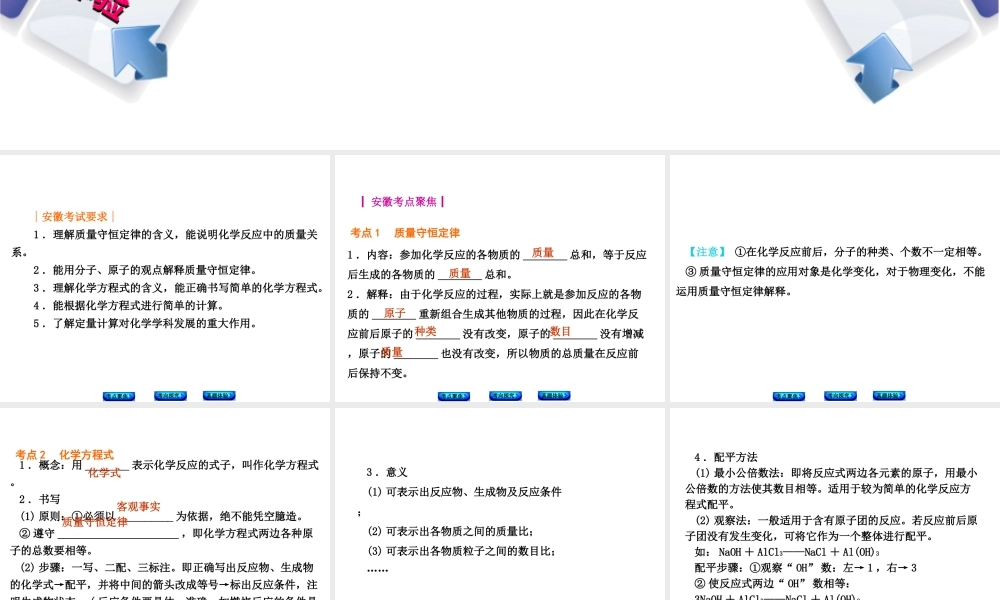Screen dimensions: 1000x600
Task: Click leftmost blue button on 质量守恒定律 slide
Action: click(454, 396)
